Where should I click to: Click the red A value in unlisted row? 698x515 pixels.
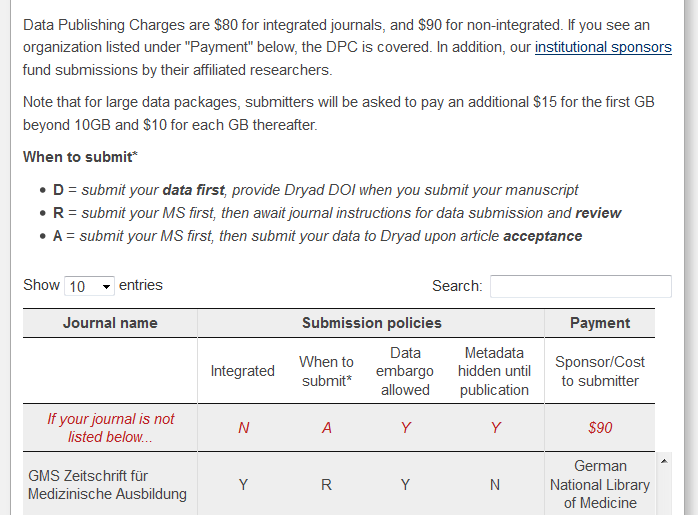(326, 428)
